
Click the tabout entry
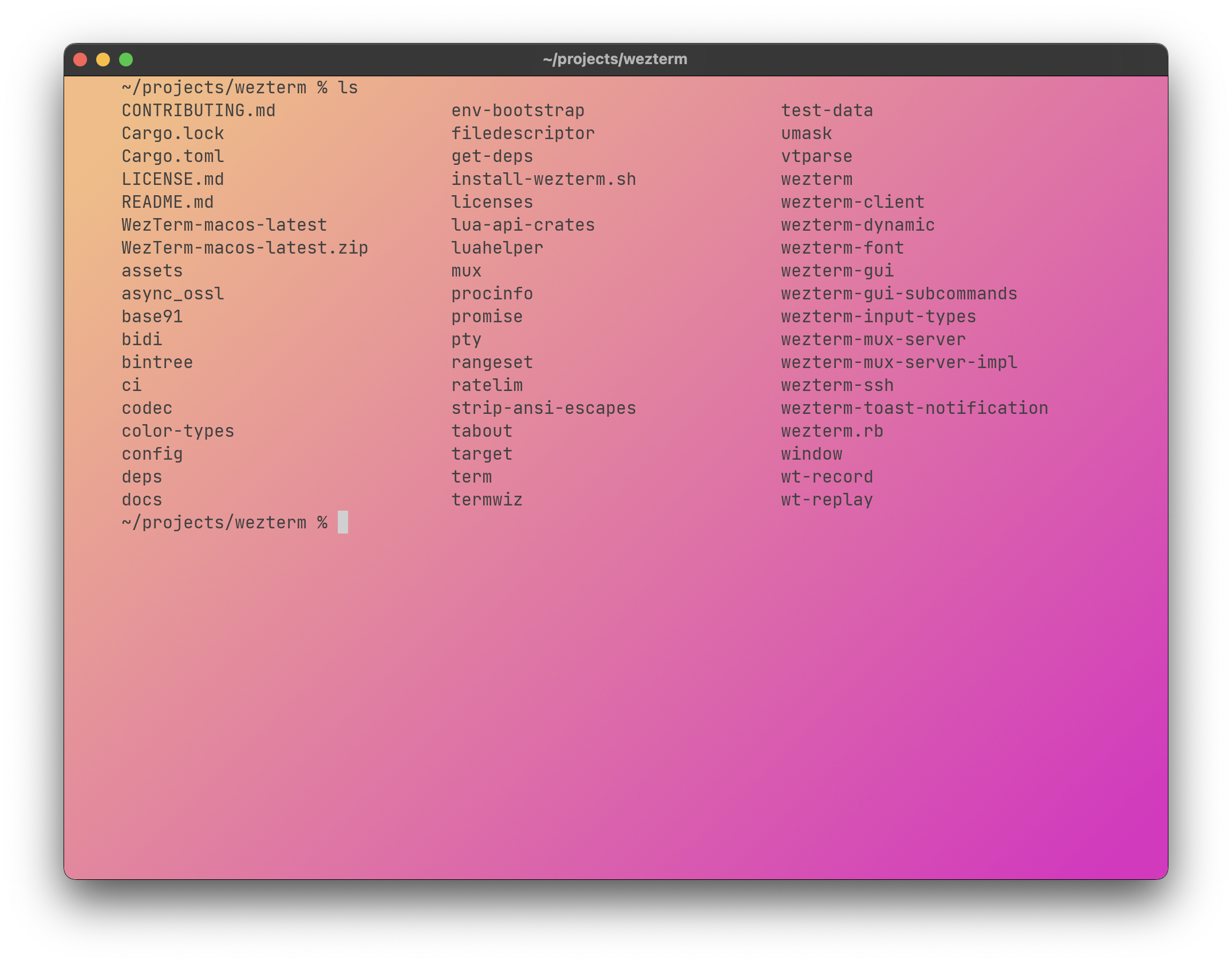tap(482, 431)
